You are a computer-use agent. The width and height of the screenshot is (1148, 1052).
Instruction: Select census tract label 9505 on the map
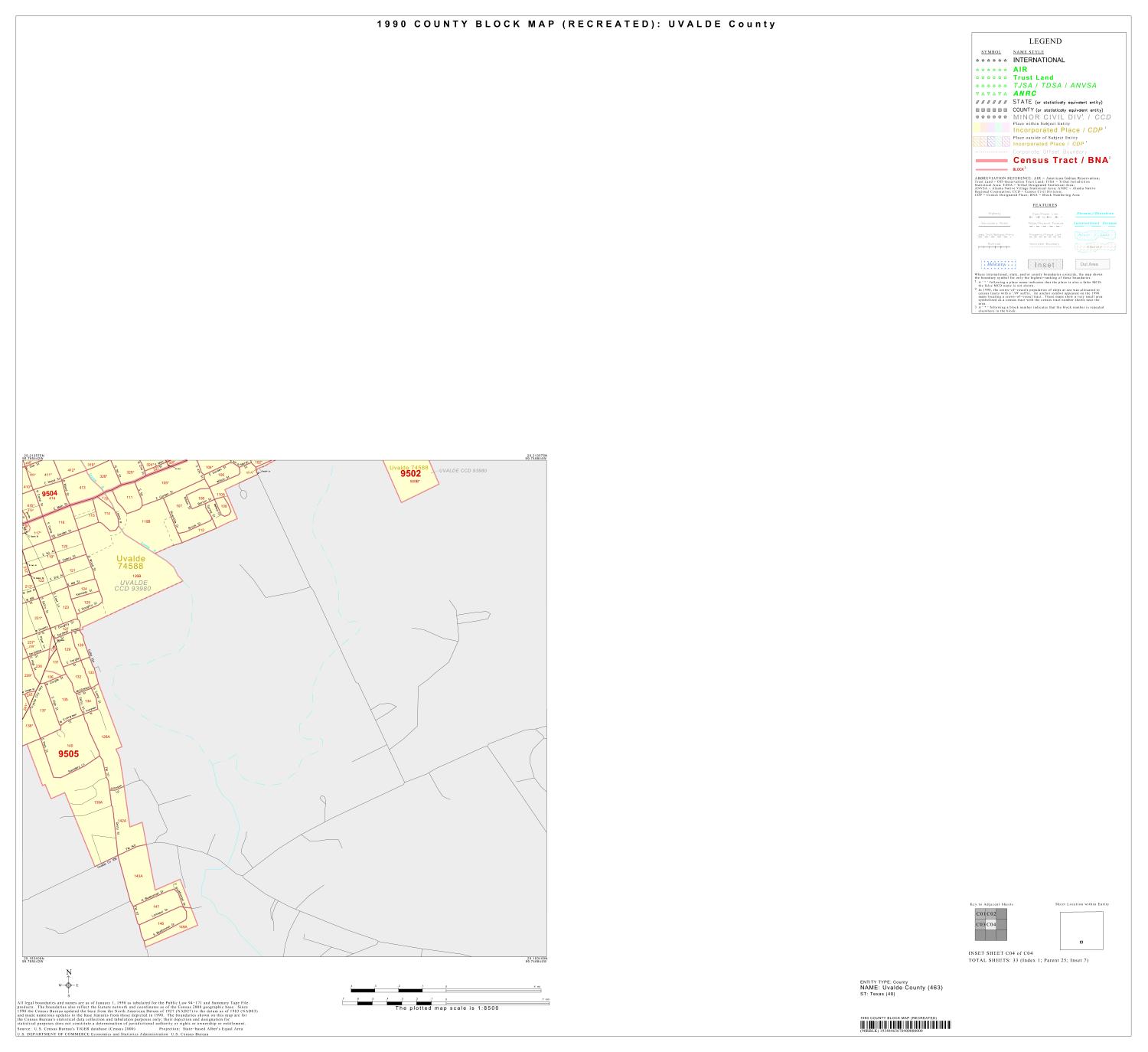coord(70,754)
